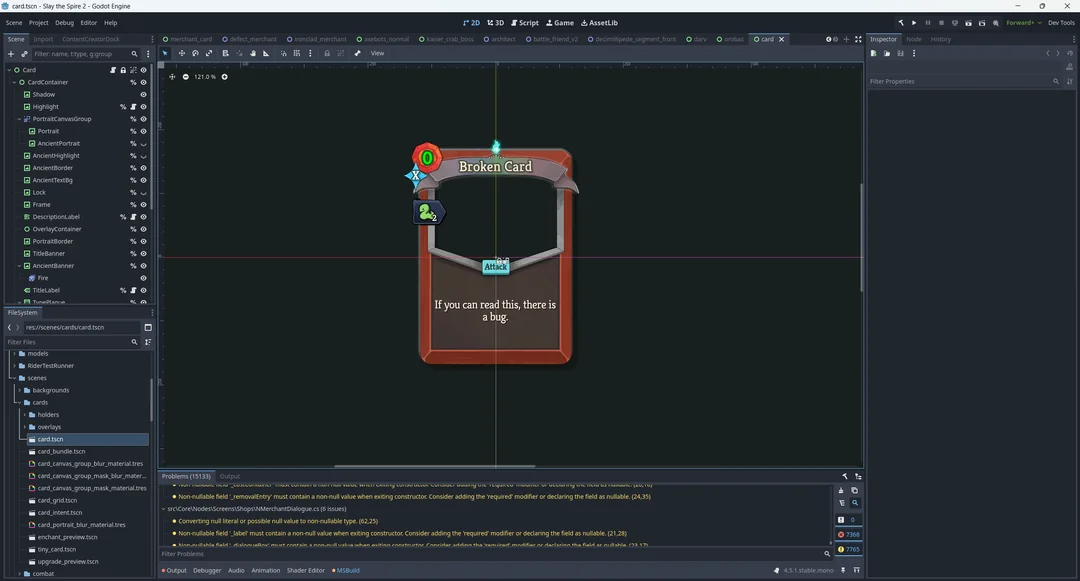Show the AncientPortrait node

point(143,144)
